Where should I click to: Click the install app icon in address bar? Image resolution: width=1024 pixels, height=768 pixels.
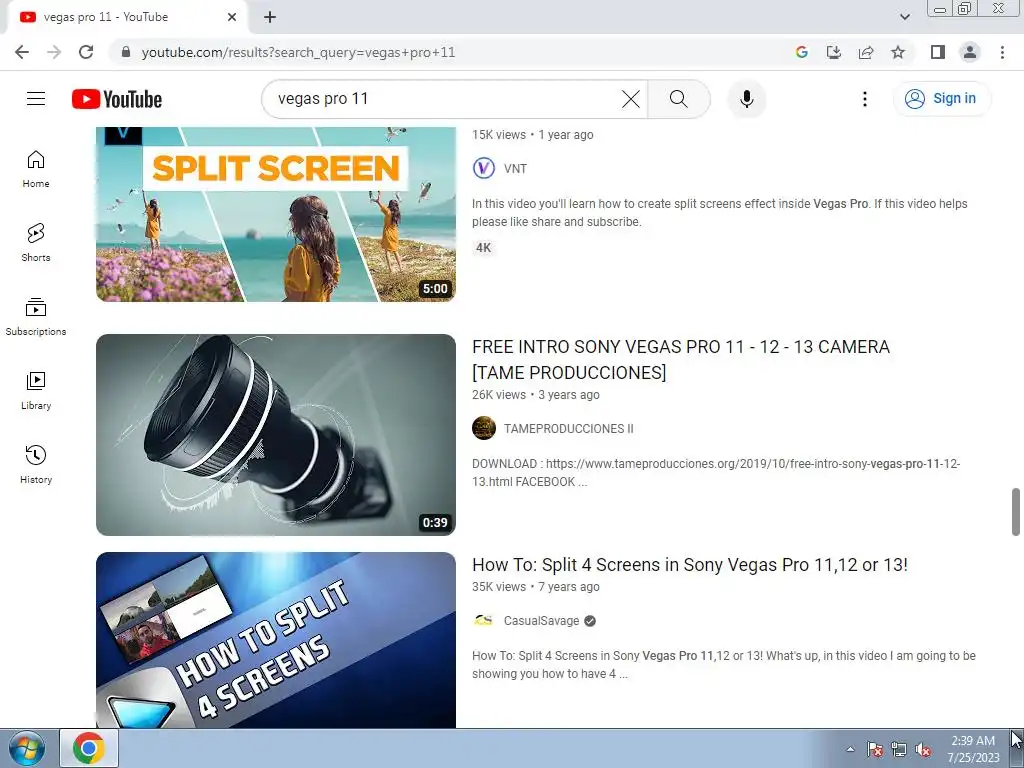833,52
